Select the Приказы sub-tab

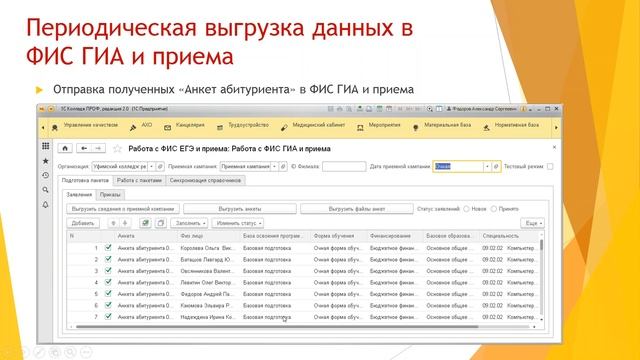click(110, 195)
